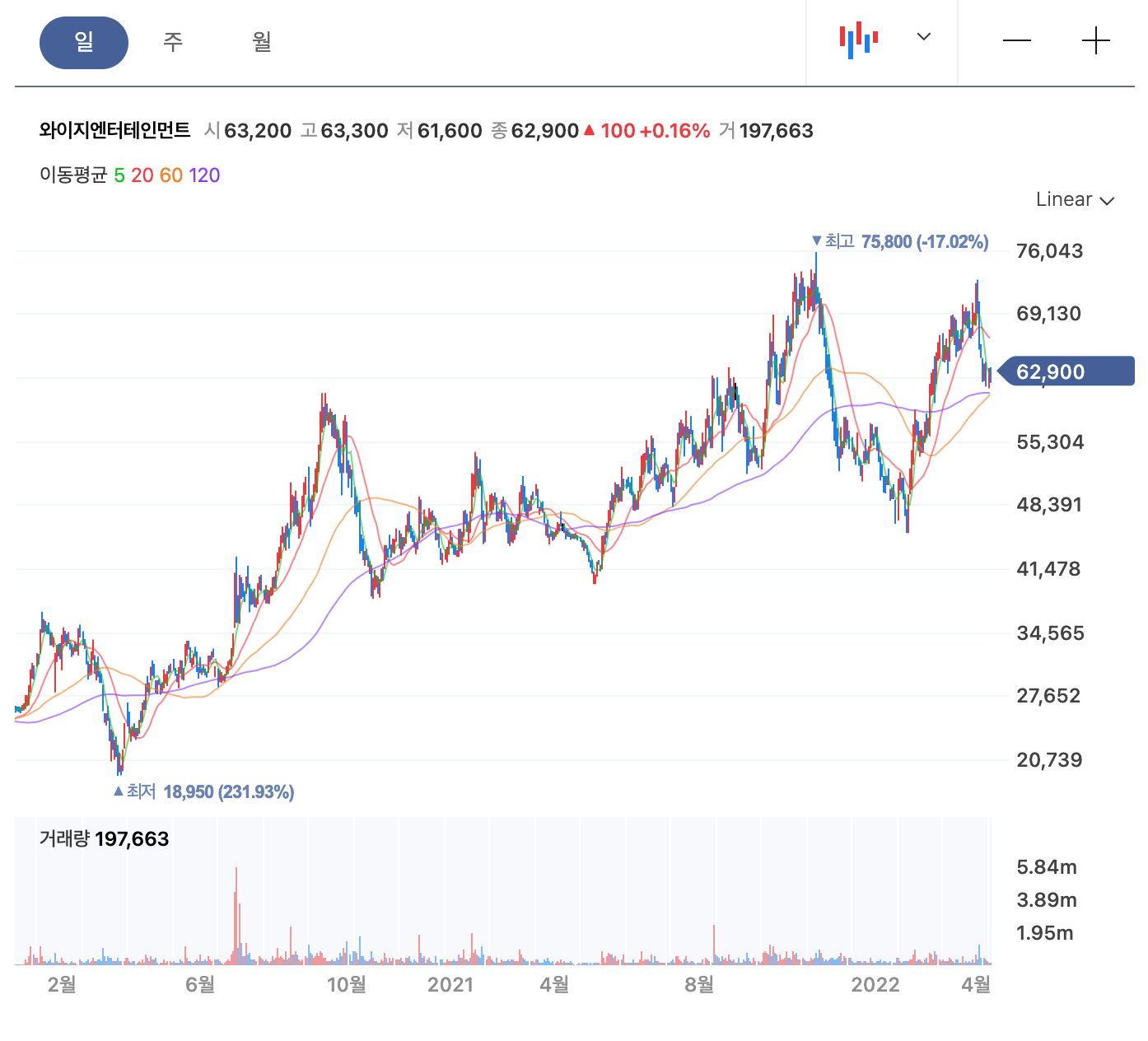Image resolution: width=1148 pixels, height=1041 pixels.
Task: Open chart type dropdown chevron
Action: click(924, 36)
